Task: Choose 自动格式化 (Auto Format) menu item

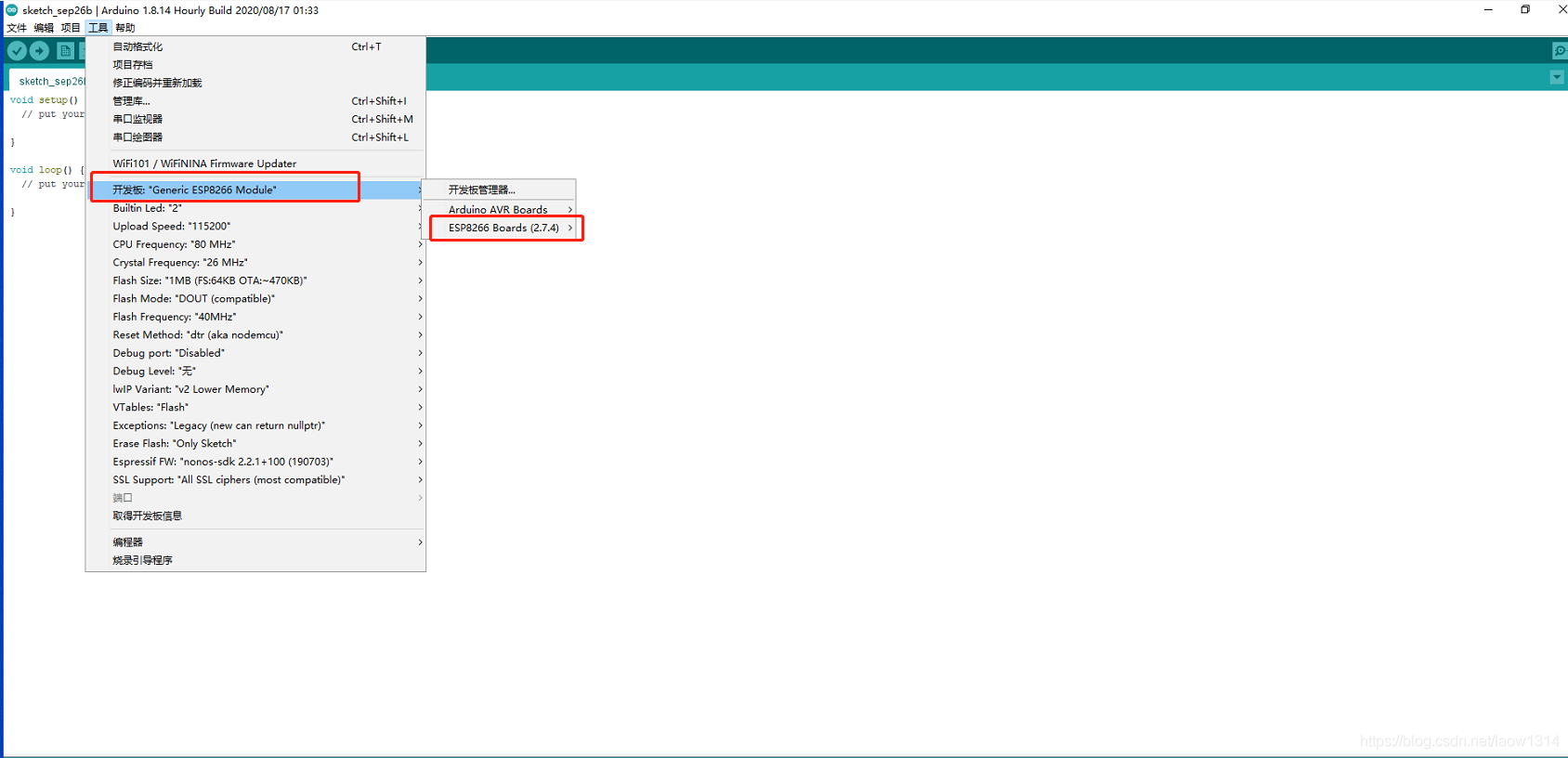Action: (x=138, y=47)
